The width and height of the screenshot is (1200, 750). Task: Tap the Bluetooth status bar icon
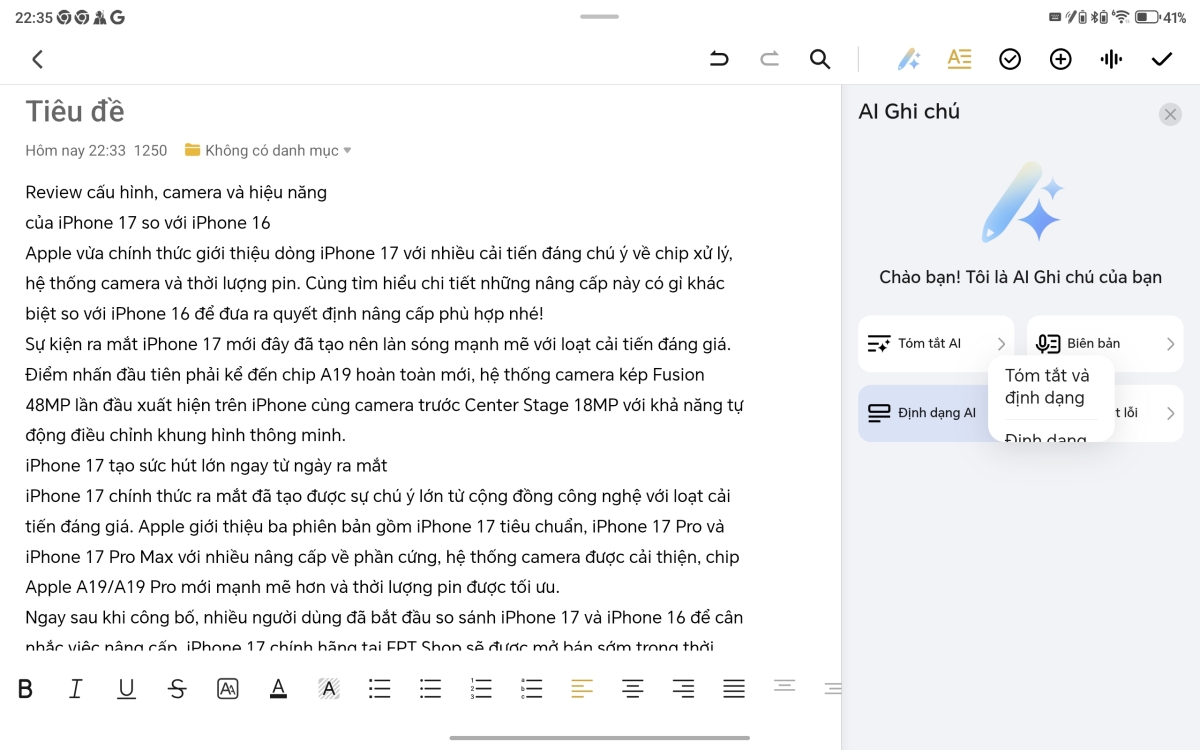click(x=1094, y=17)
